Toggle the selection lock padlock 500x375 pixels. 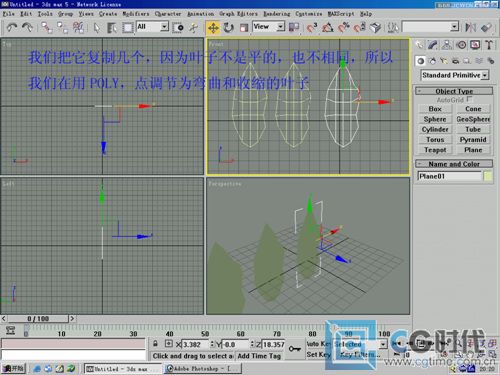(x=155, y=343)
